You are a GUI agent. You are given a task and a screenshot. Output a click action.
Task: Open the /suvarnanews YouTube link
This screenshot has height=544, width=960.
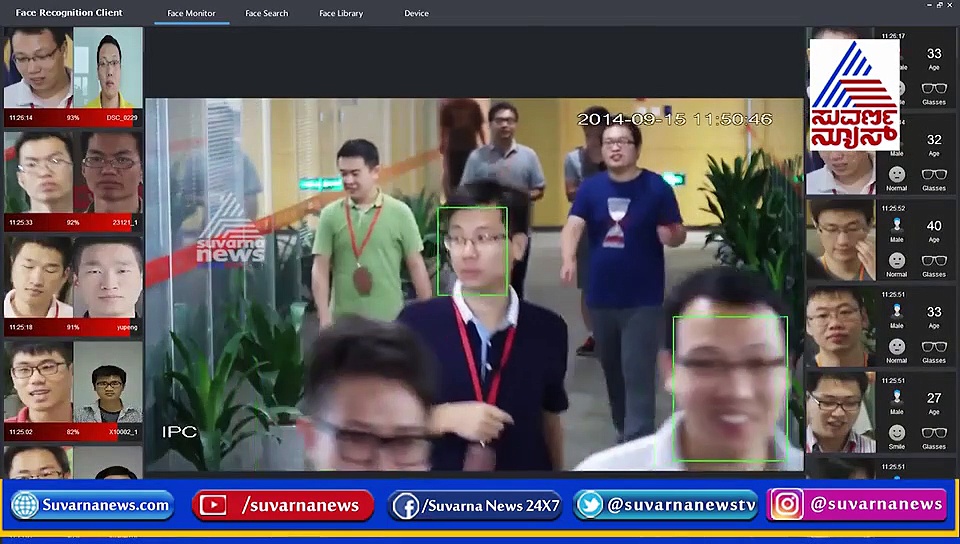pos(300,505)
